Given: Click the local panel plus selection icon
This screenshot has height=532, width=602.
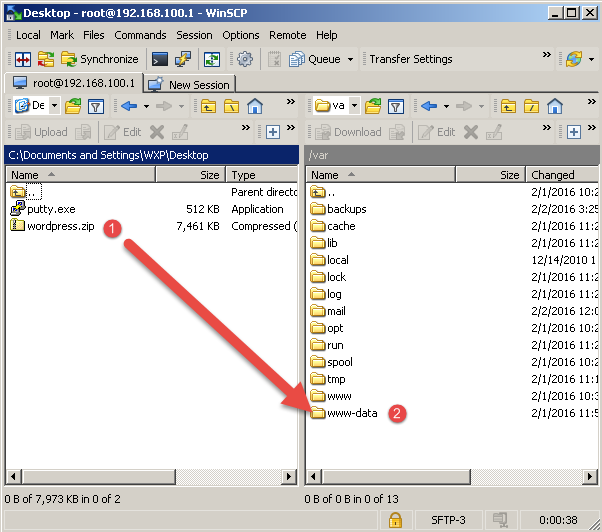Looking at the screenshot, I should 273,132.
